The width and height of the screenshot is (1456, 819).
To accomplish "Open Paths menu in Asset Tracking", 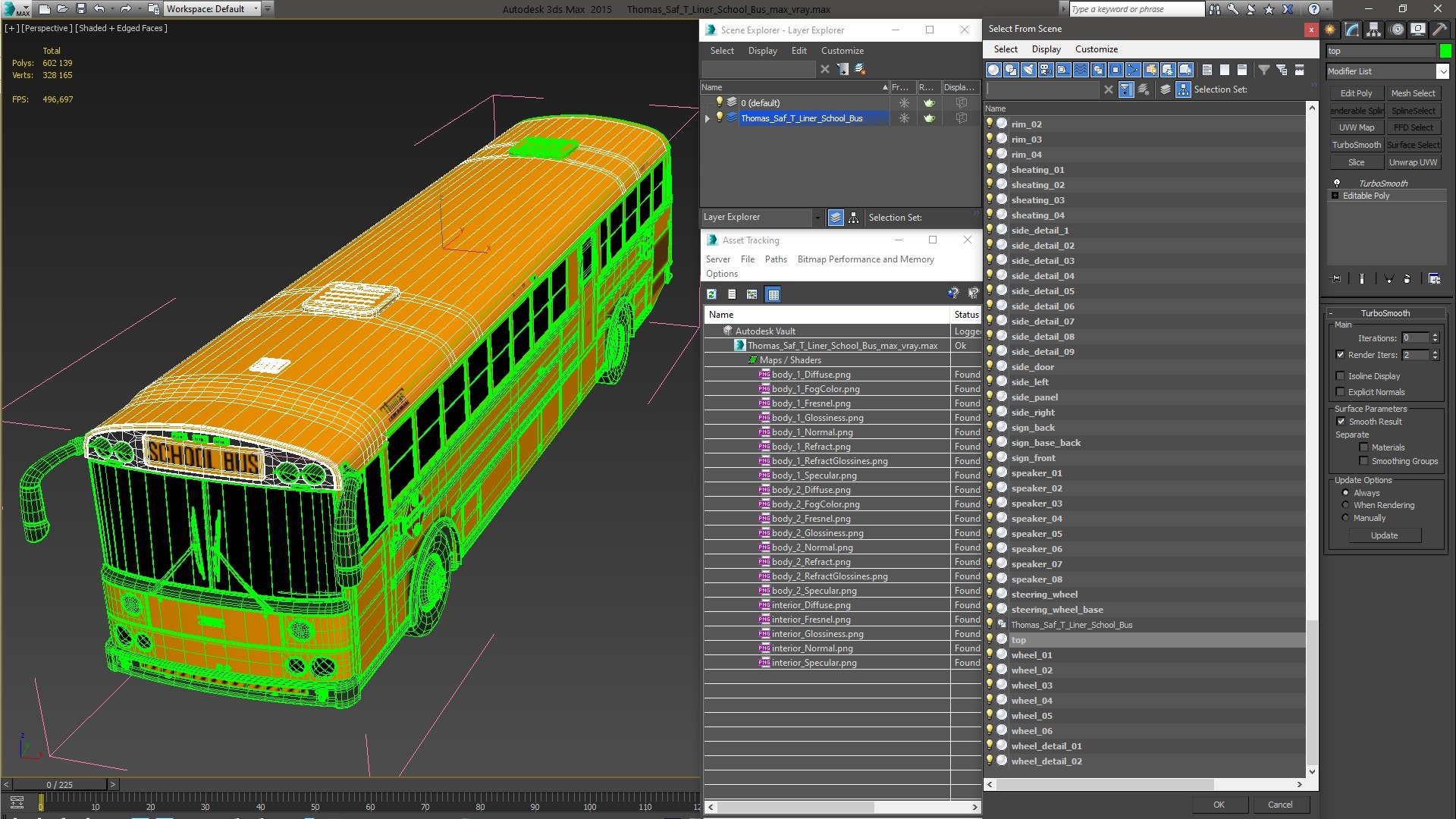I will point(776,259).
